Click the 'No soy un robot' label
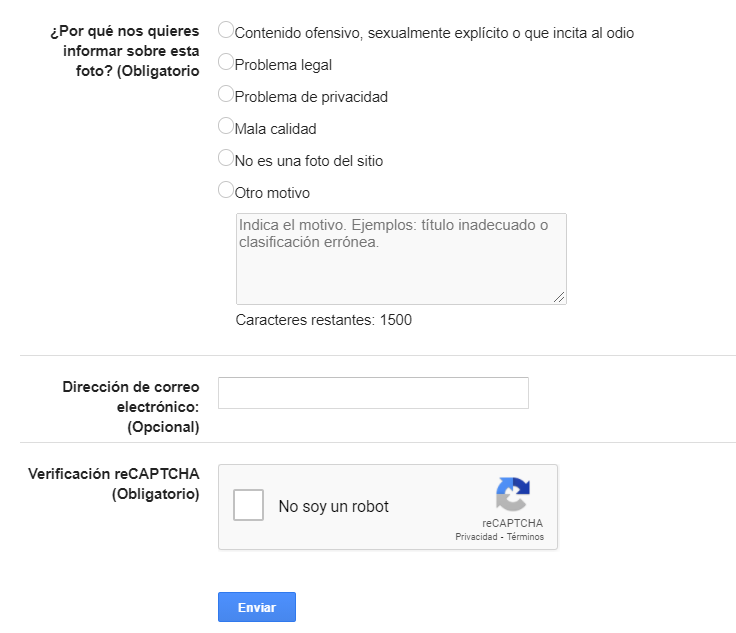 pyautogui.click(x=333, y=506)
